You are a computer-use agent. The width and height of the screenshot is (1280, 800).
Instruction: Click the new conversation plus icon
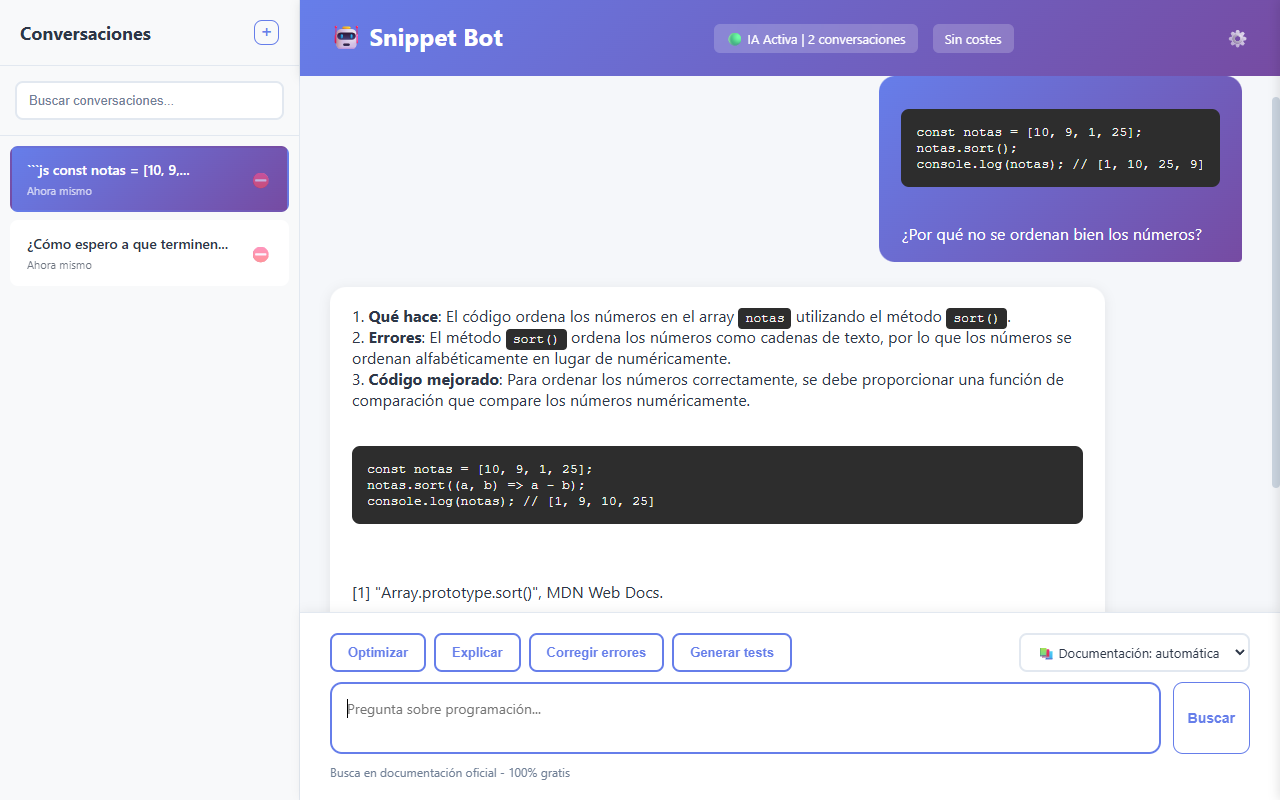266,33
